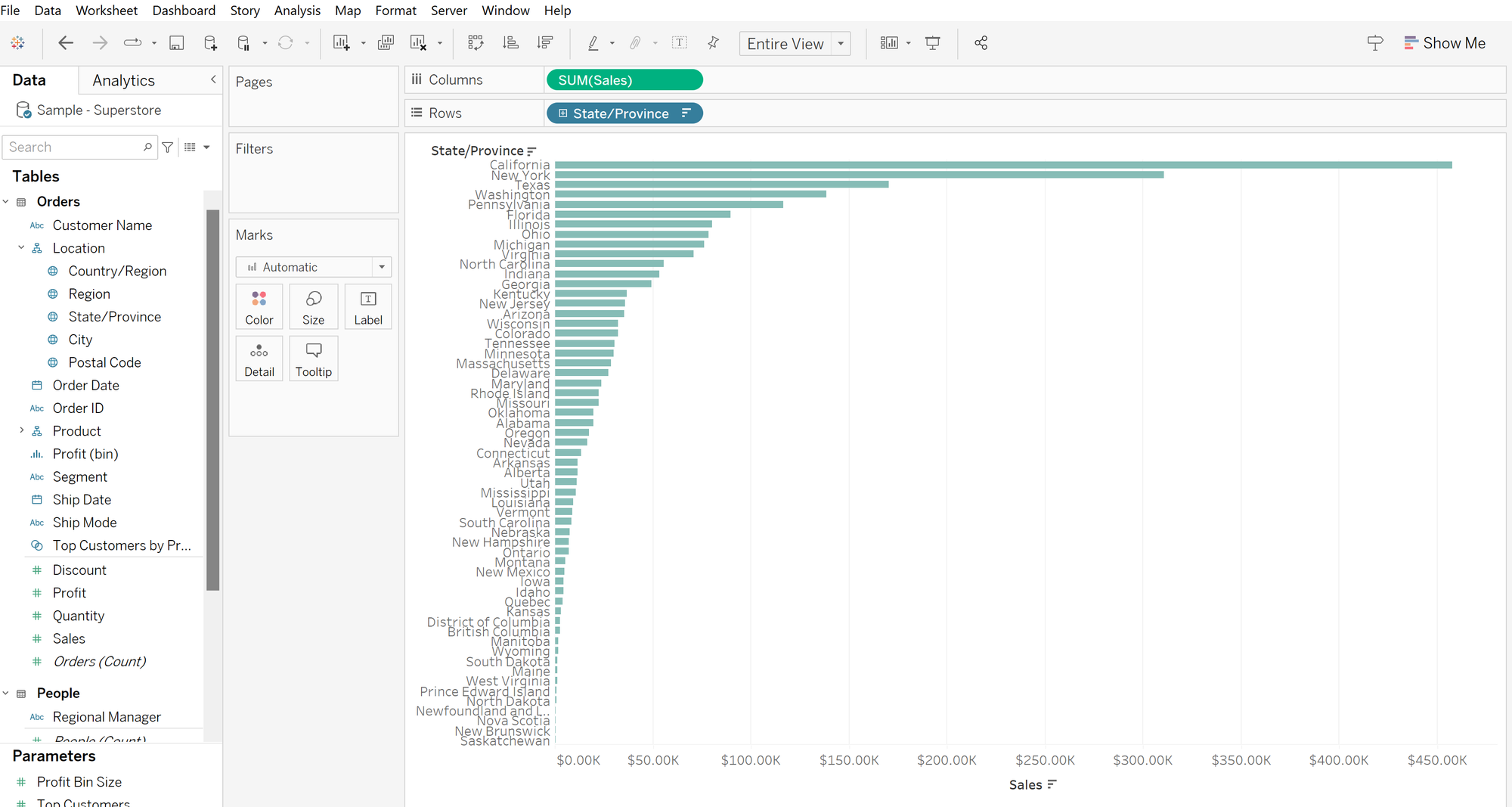Select the Profit Bin Size parameter

79,781
